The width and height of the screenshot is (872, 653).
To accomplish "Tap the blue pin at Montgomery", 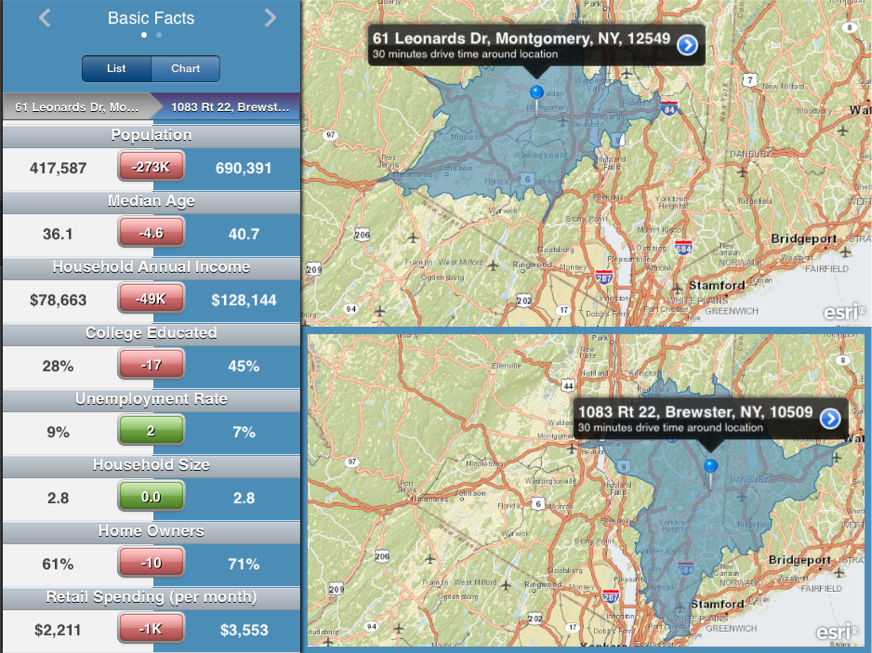I will tap(536, 93).
